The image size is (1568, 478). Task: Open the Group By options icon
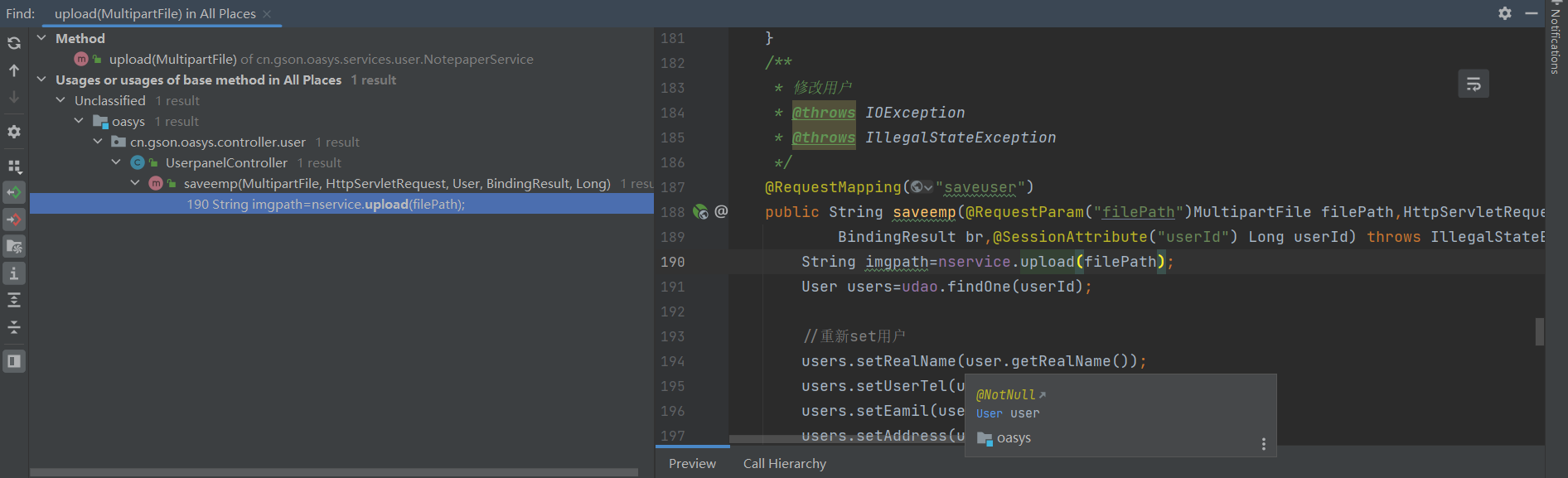[14, 167]
